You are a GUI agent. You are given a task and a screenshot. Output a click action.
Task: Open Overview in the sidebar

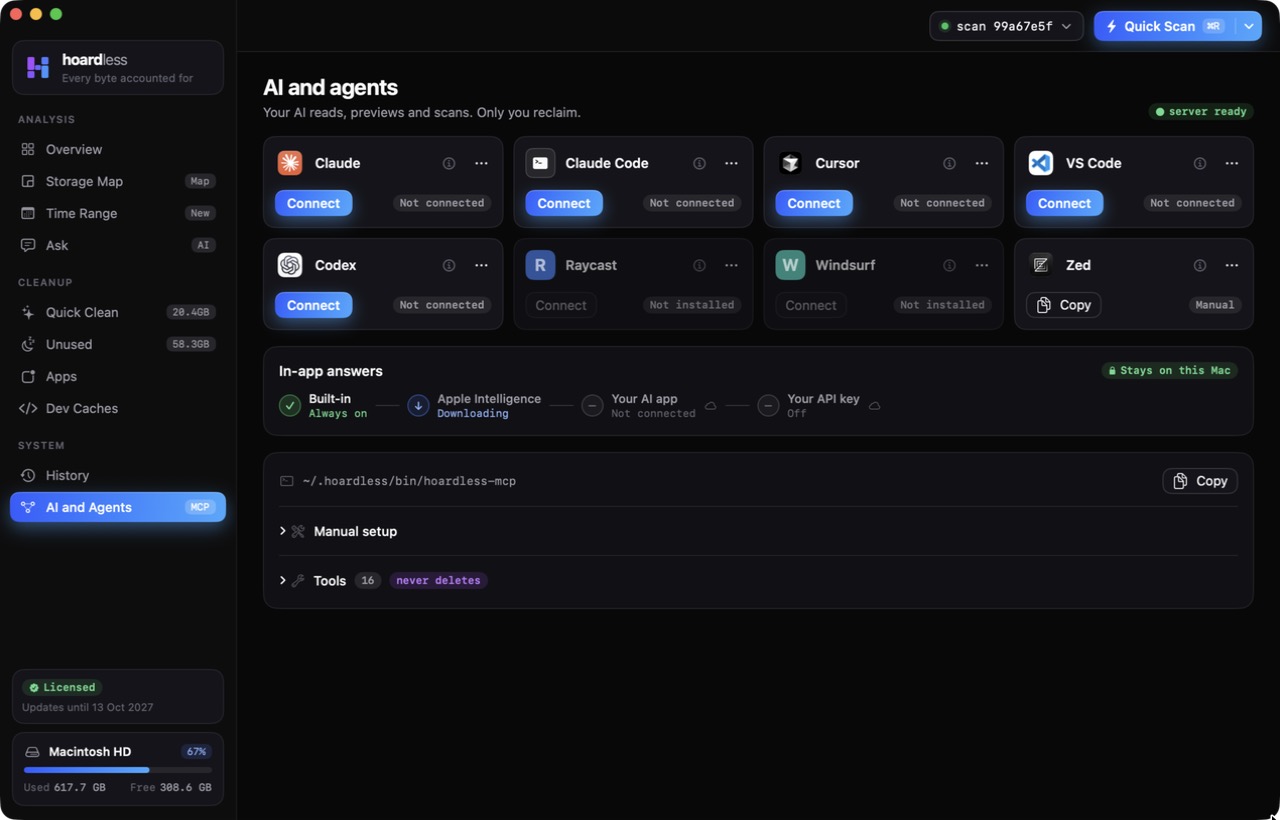pyautogui.click(x=118, y=149)
